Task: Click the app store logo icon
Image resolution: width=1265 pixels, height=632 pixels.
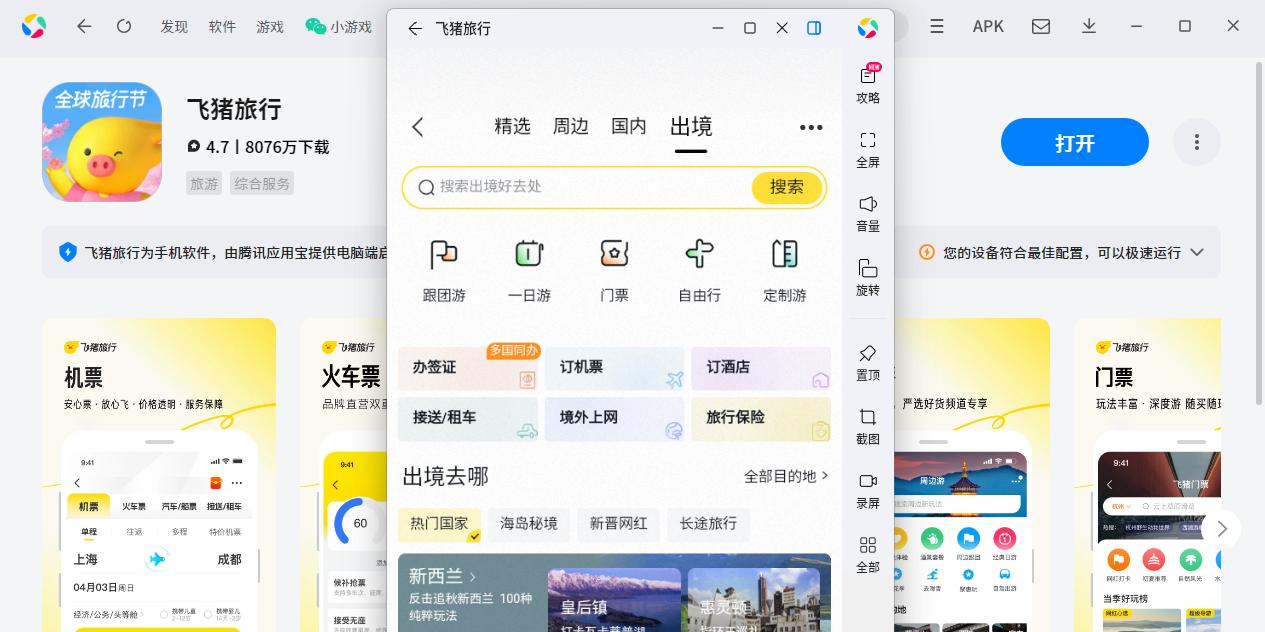Action: tap(34, 27)
